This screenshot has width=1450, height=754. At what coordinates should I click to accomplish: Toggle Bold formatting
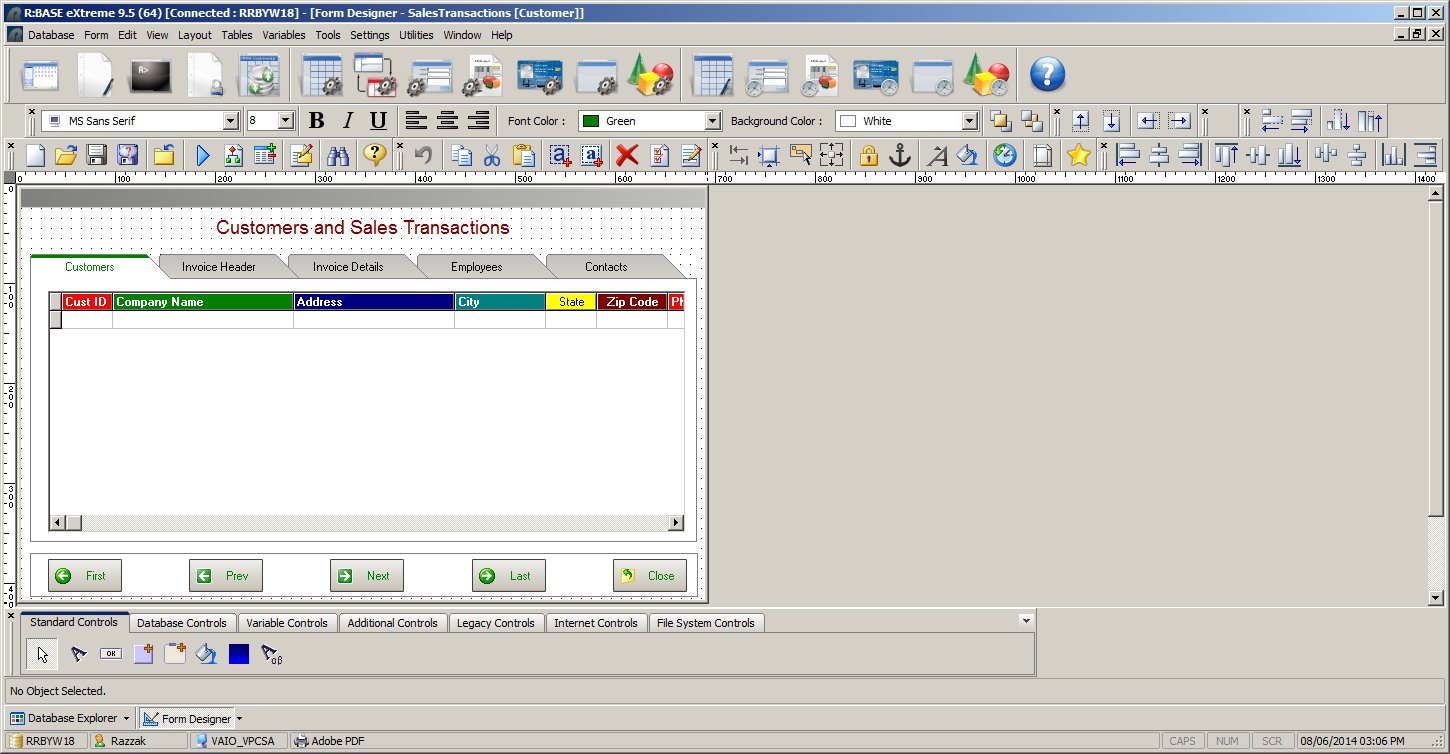(317, 121)
